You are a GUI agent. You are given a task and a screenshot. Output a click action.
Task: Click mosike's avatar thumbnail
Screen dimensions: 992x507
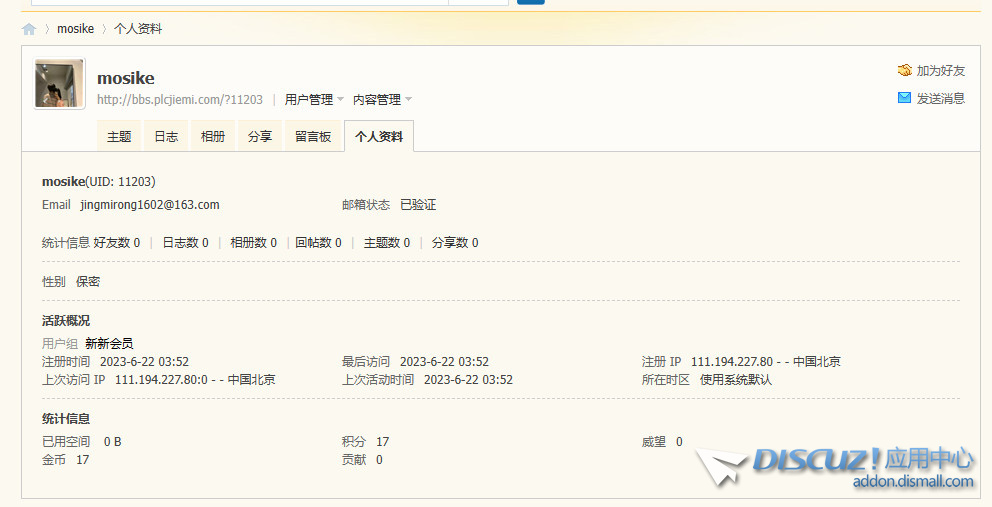point(60,83)
